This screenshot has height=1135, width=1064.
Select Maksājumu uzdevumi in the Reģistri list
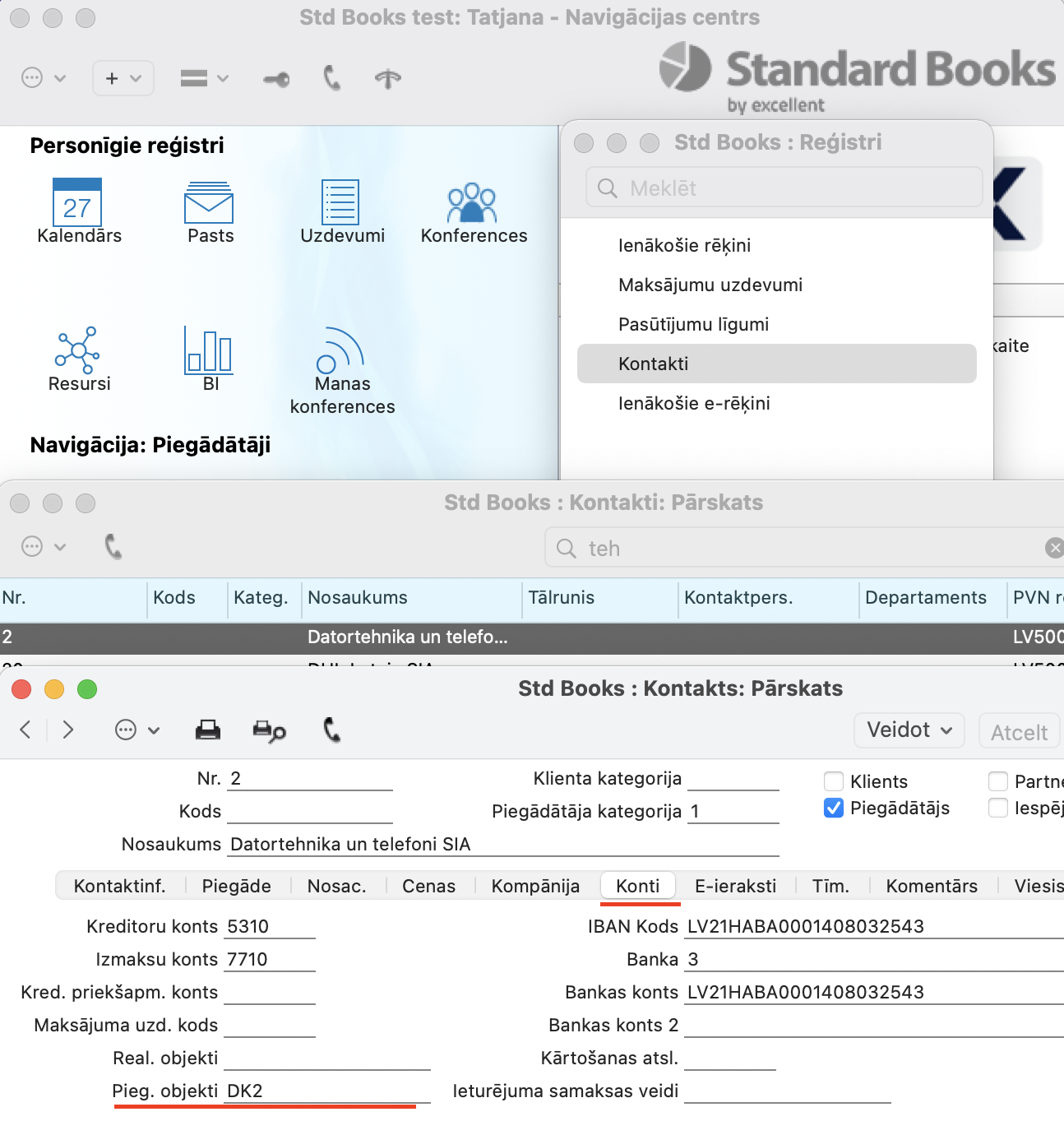710,285
